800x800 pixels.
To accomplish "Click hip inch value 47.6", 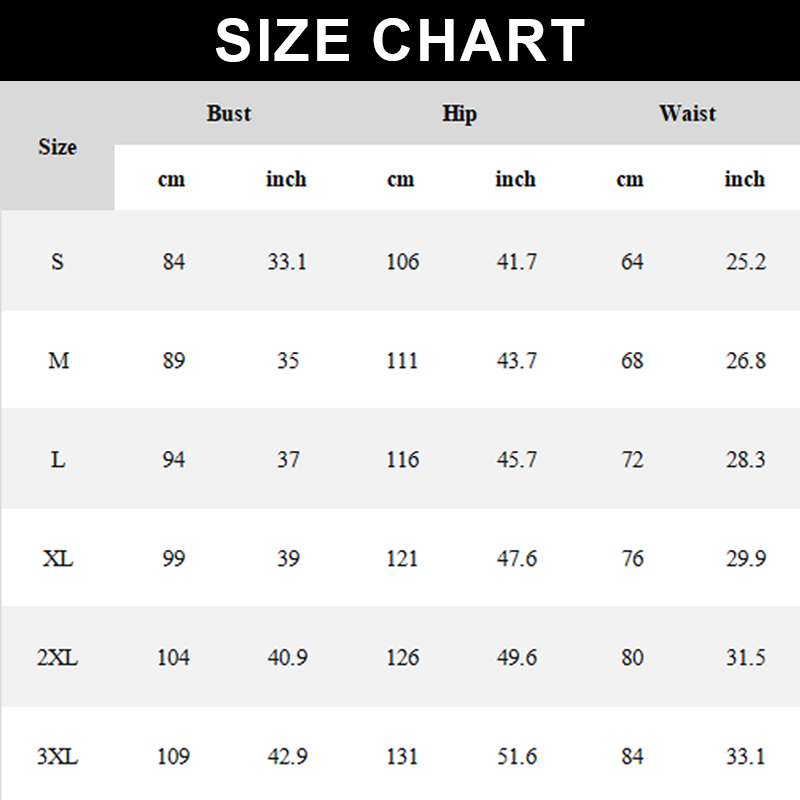I will click(x=517, y=558).
